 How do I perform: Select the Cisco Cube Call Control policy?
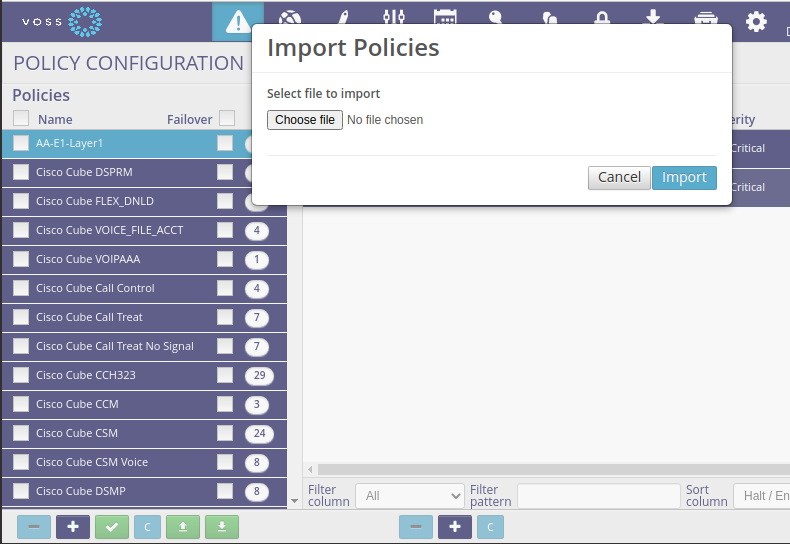pos(95,288)
